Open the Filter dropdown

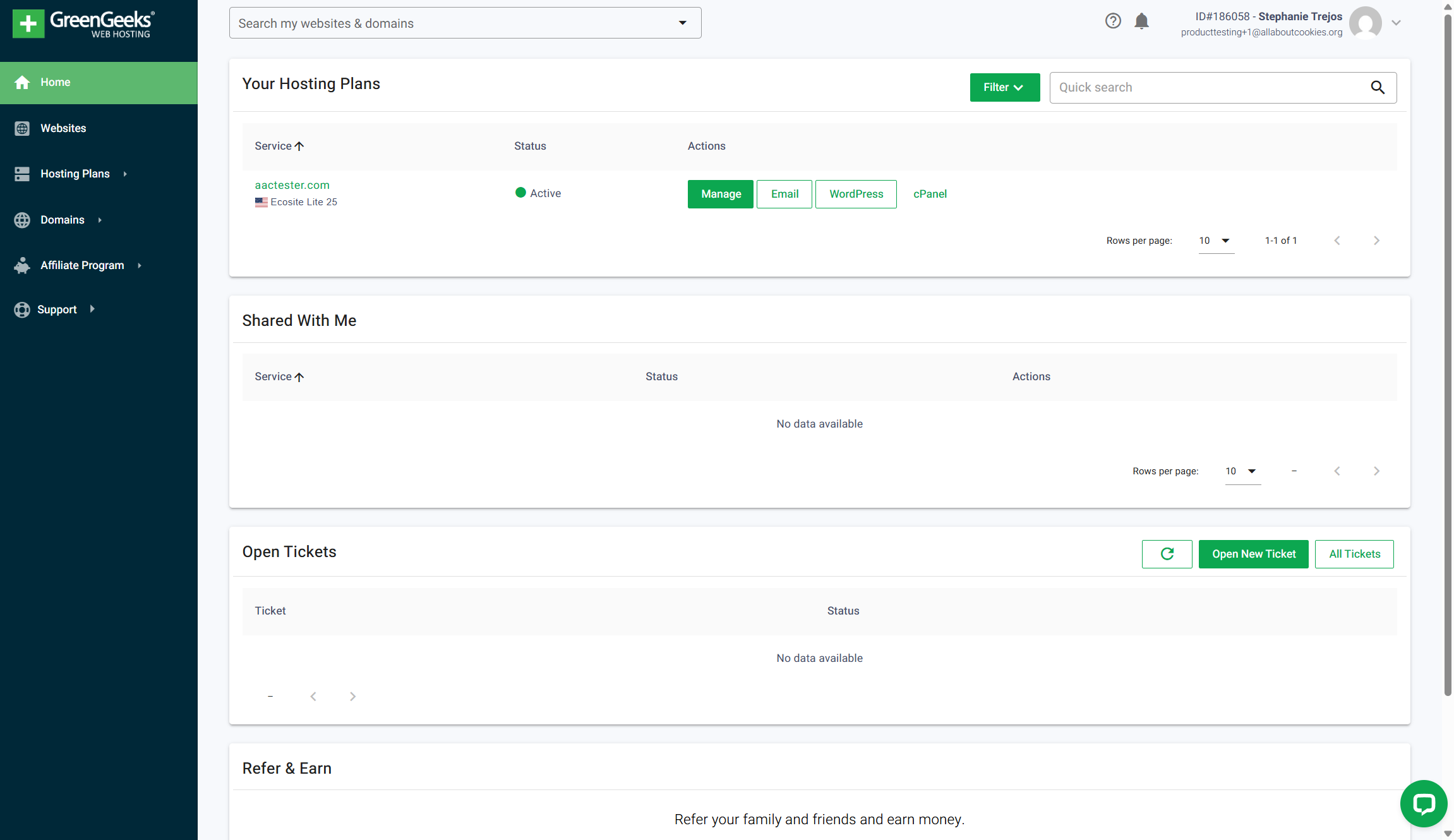1004,88
